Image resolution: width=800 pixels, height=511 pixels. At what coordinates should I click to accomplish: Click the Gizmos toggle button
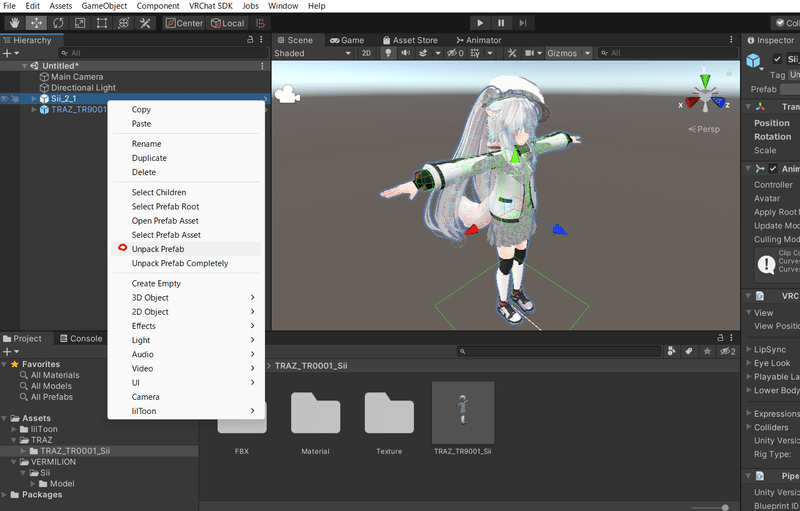562,53
